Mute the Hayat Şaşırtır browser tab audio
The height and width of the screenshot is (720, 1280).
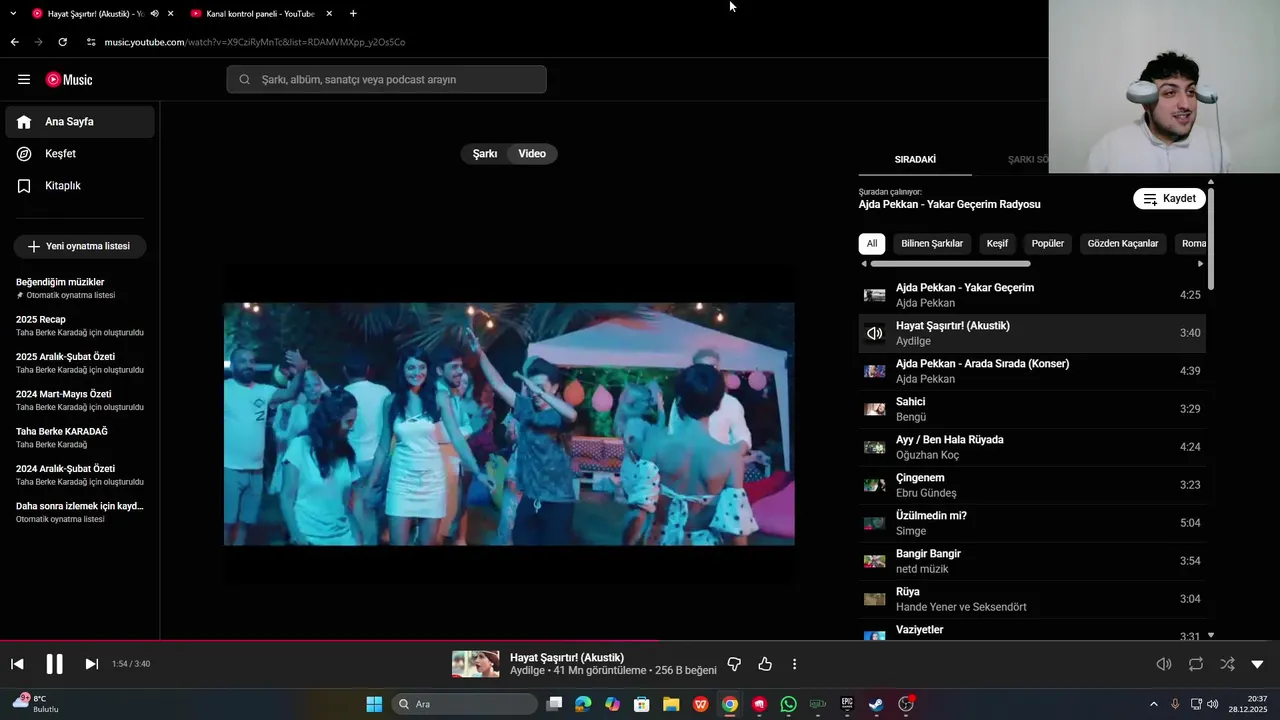[x=154, y=14]
